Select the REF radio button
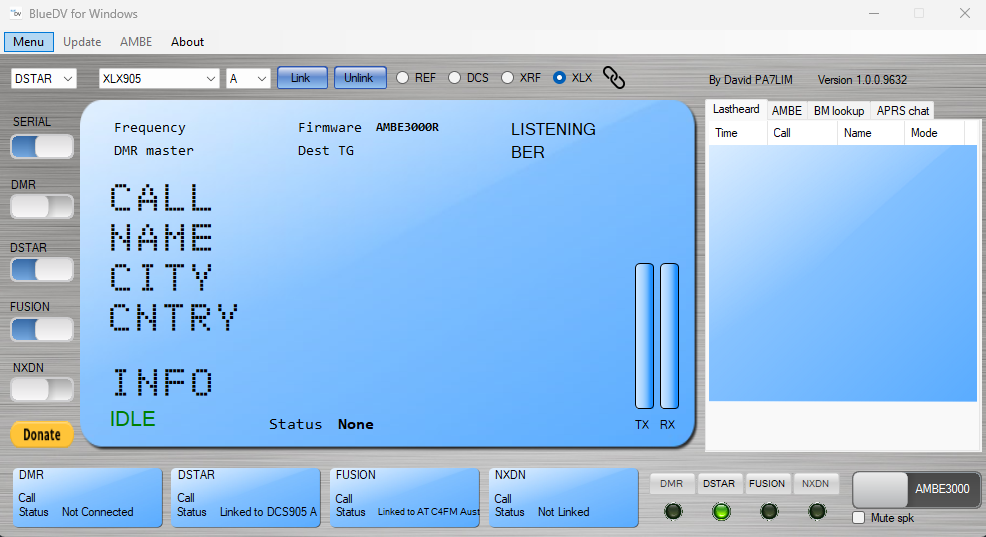Image resolution: width=986 pixels, height=537 pixels. (x=402, y=77)
